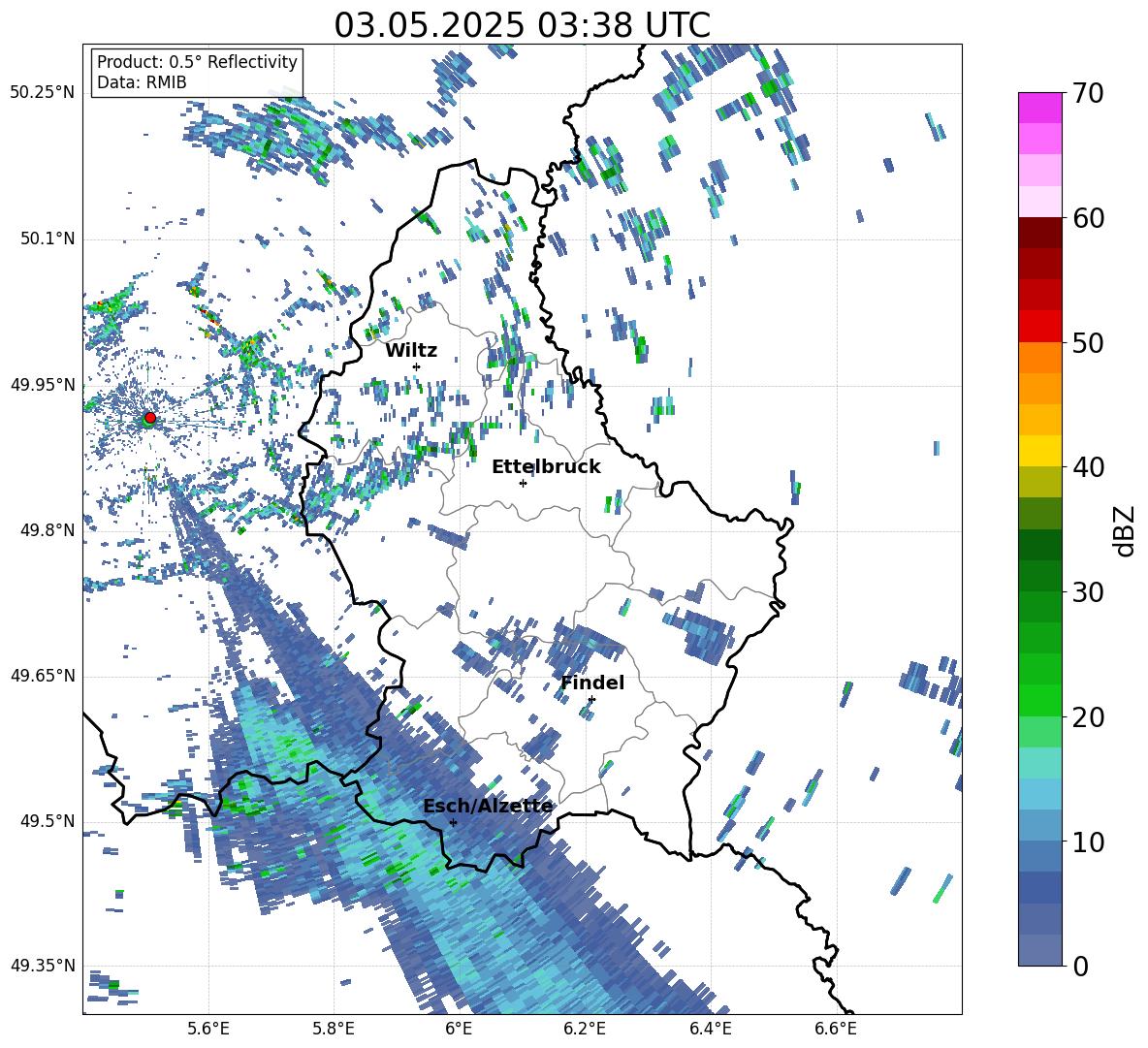1148x1048 pixels.
Task: Click the longitude label 6.2°E
Action: tap(585, 1029)
